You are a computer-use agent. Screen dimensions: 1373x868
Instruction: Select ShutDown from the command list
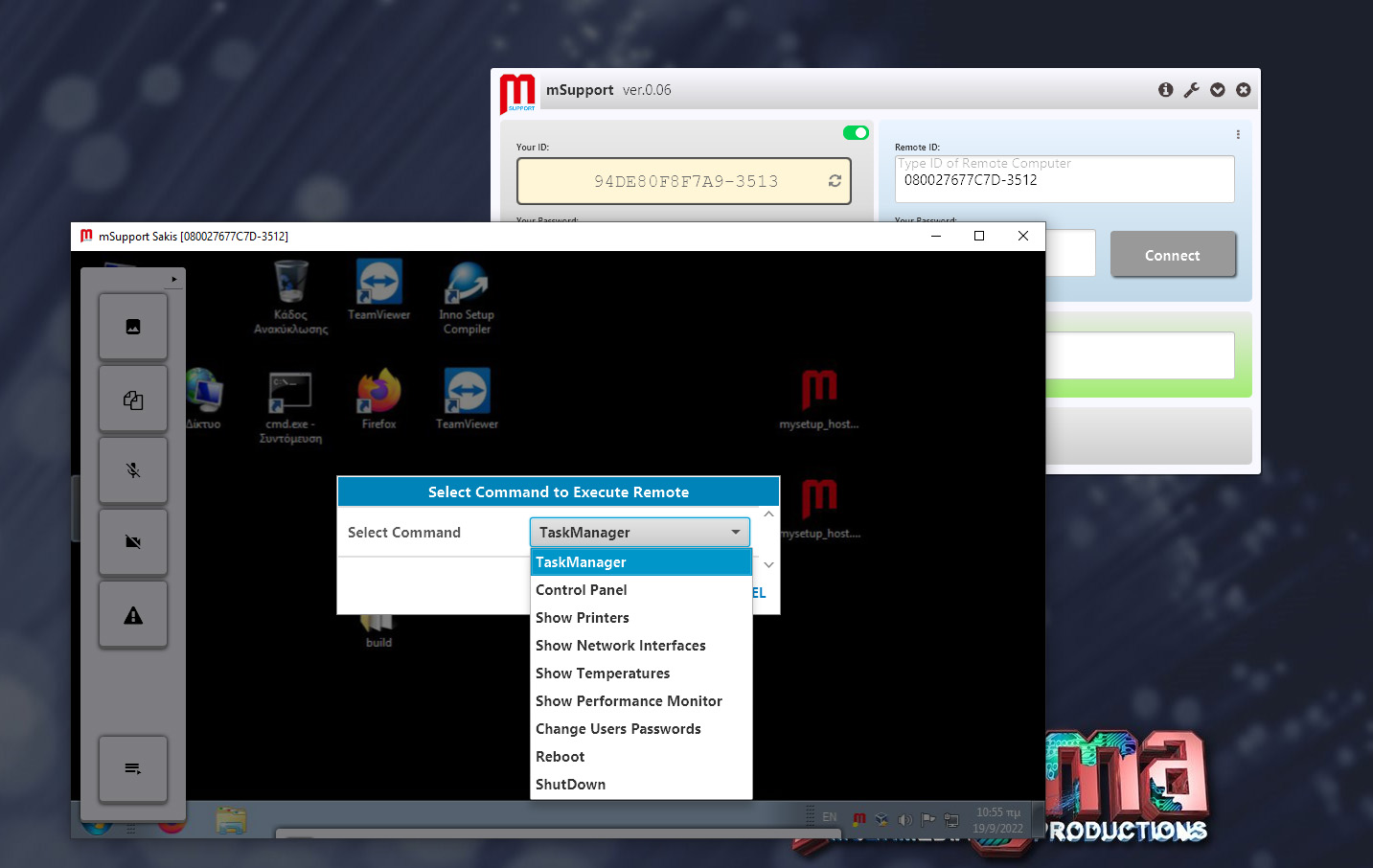pyautogui.click(x=641, y=785)
